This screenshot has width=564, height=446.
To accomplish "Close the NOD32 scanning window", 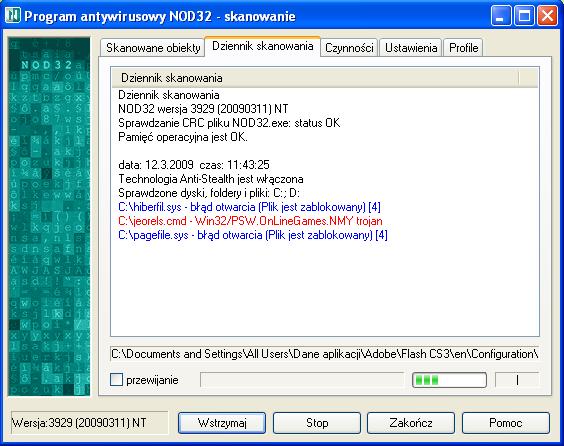I will tap(547, 16).
